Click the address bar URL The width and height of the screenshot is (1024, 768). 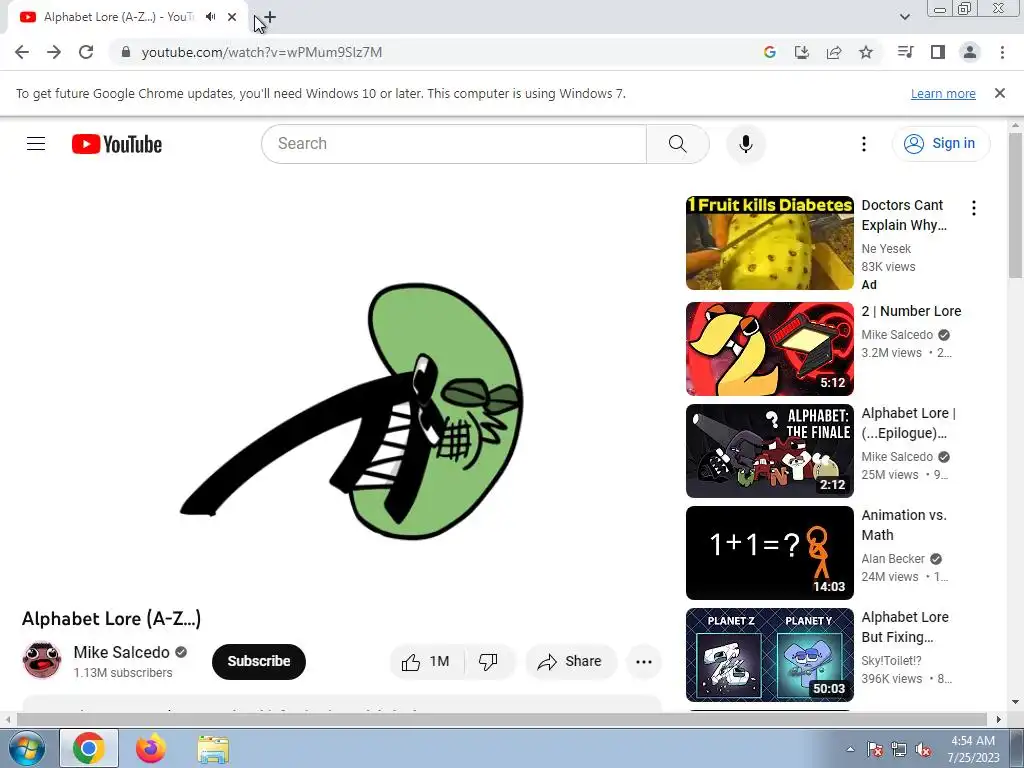point(262,52)
